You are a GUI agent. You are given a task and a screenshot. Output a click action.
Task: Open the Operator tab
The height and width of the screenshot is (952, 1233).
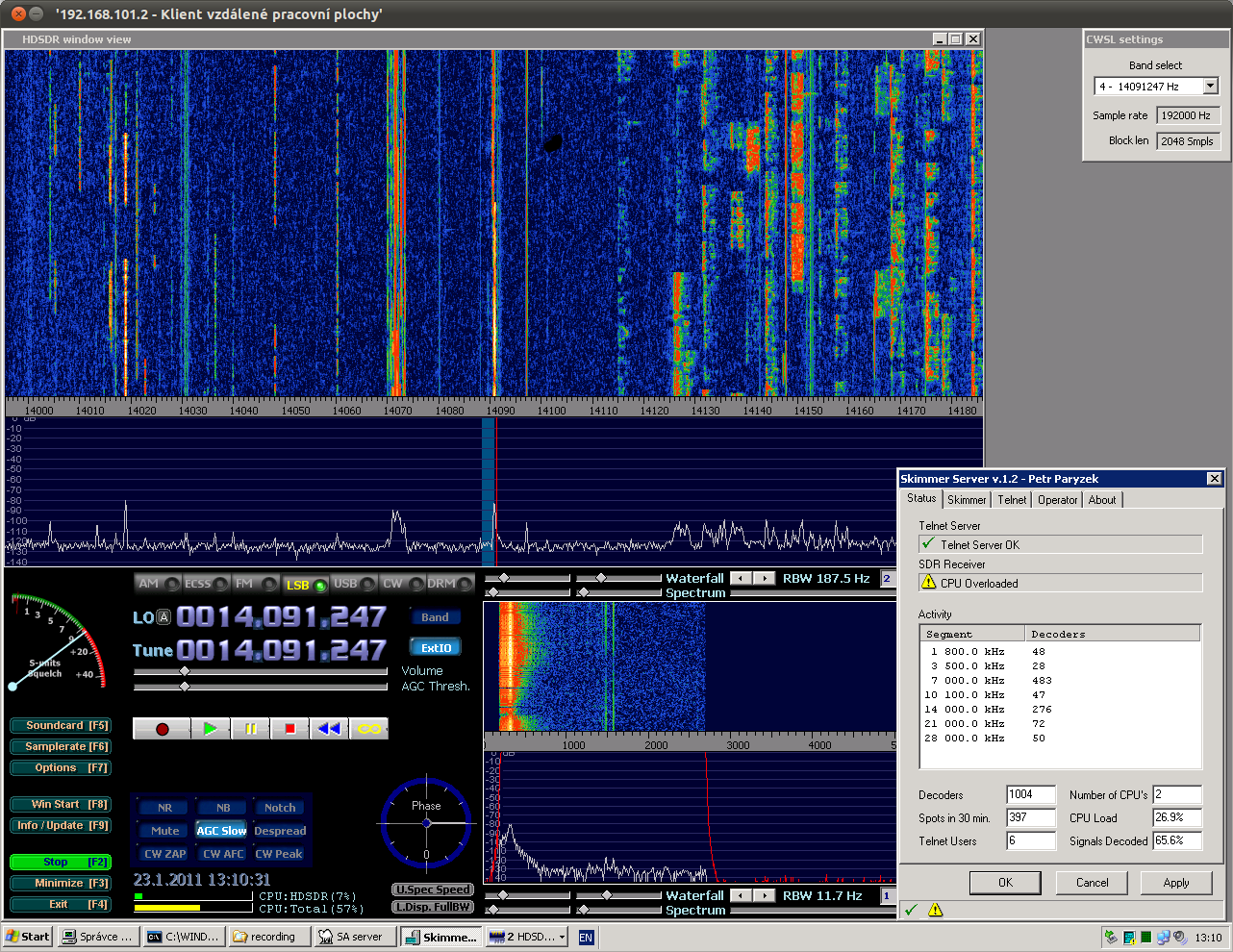(1057, 500)
